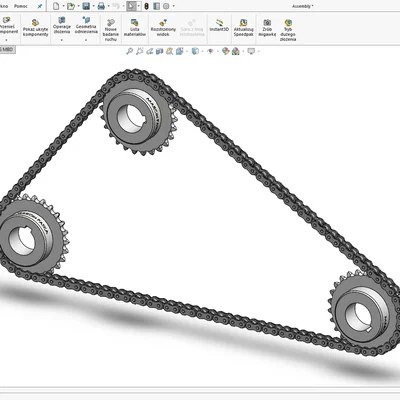400x400 pixels.
Task: Open Lista materiałów tool
Action: 135,27
